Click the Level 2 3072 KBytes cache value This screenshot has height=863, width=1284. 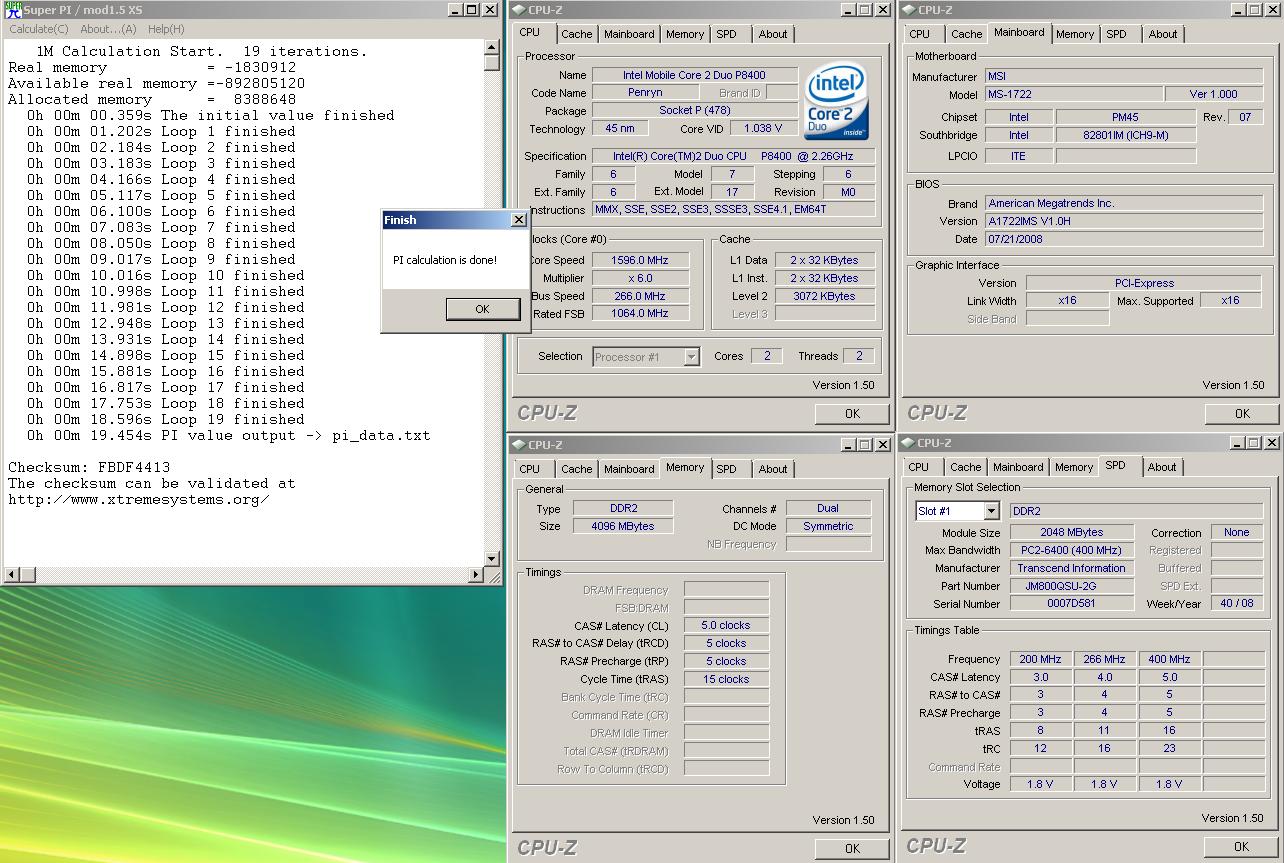(x=824, y=296)
